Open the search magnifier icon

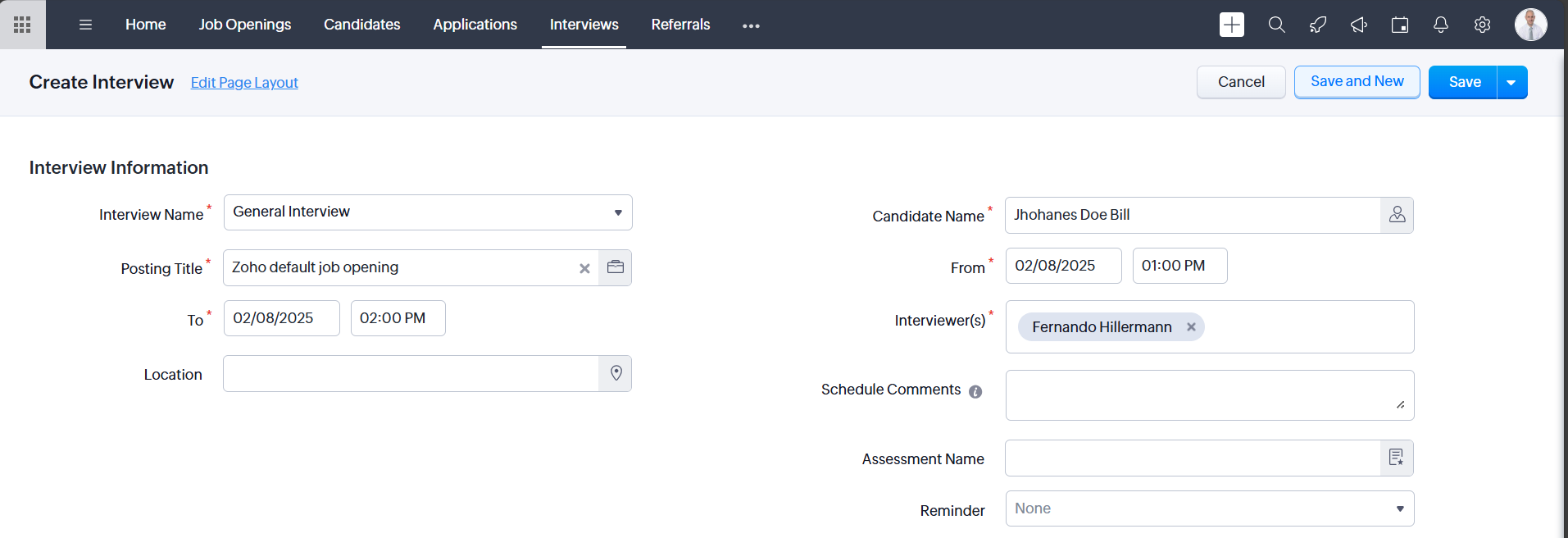1276,25
